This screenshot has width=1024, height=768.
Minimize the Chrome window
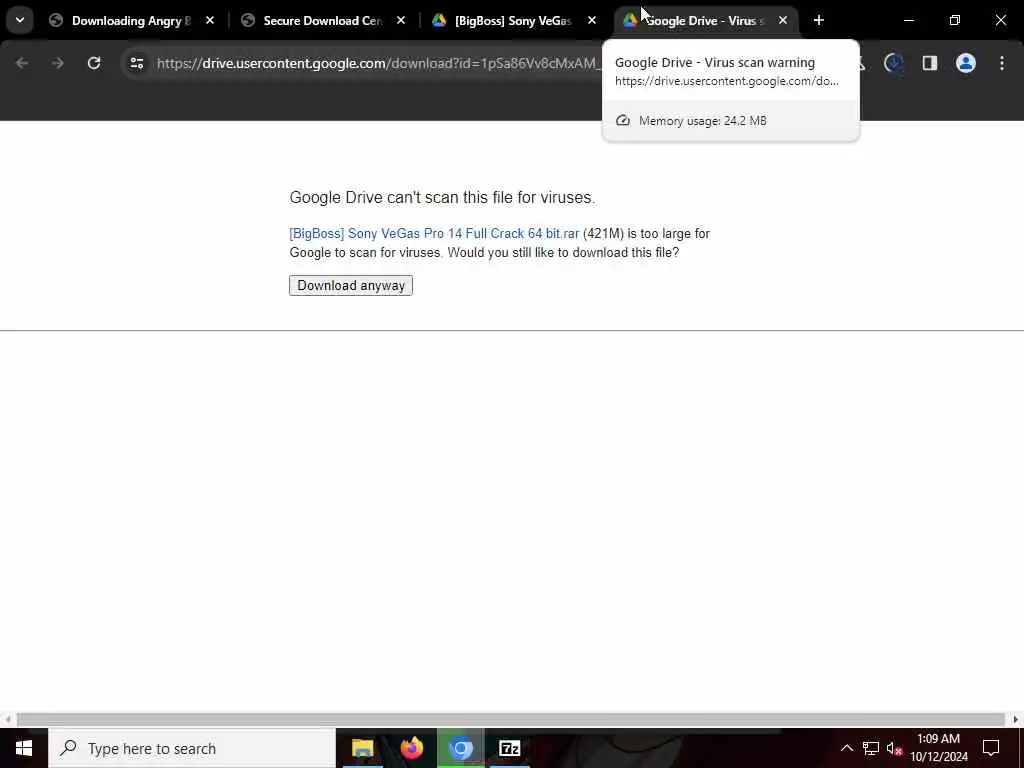pos(909,20)
